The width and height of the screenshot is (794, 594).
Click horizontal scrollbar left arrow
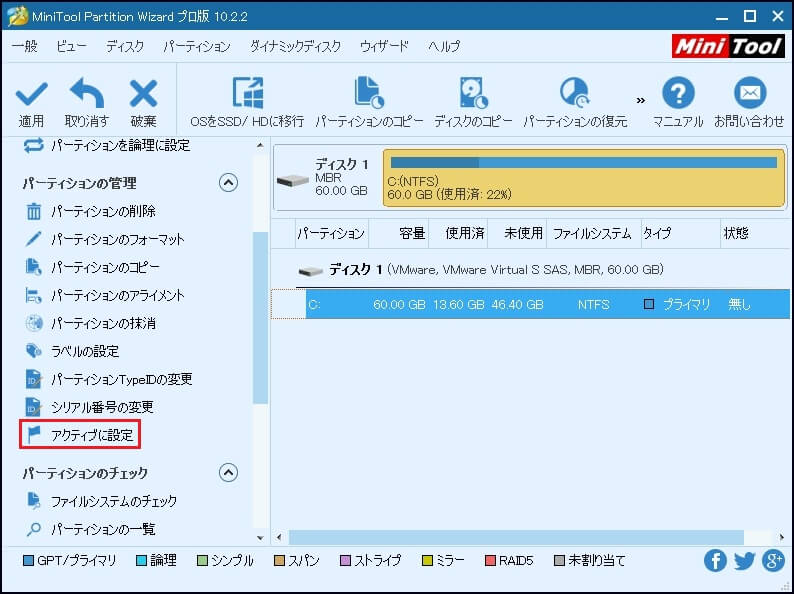[x=279, y=537]
